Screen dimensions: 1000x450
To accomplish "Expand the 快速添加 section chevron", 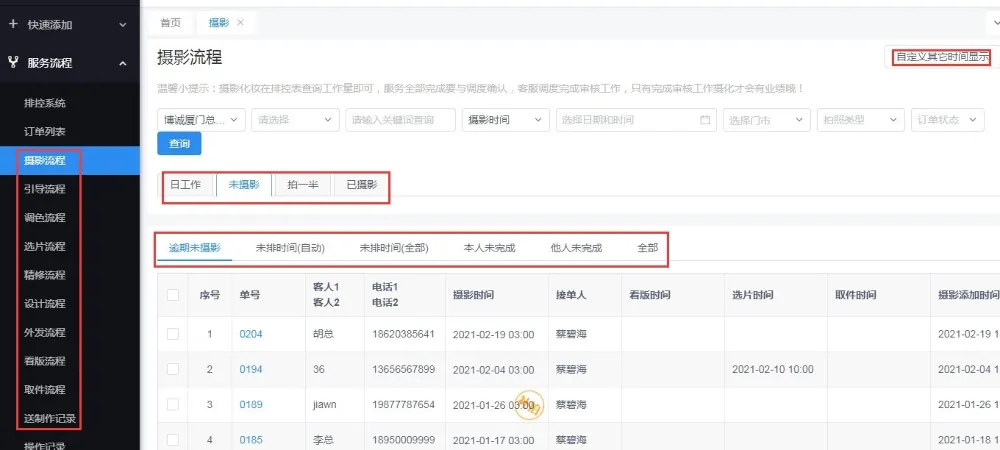I will click(122, 24).
